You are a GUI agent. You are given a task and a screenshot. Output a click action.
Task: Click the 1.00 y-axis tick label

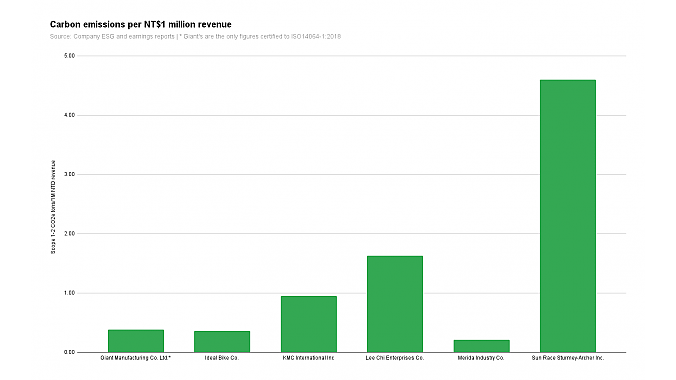[x=69, y=293]
